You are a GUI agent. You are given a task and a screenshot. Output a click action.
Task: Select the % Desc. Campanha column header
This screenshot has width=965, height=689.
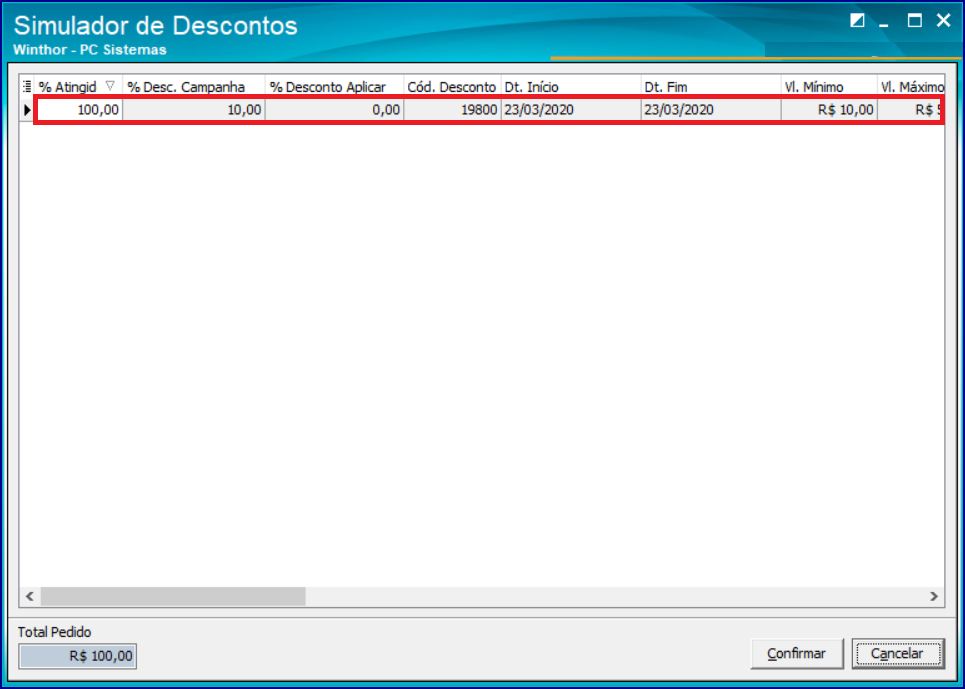pos(194,87)
